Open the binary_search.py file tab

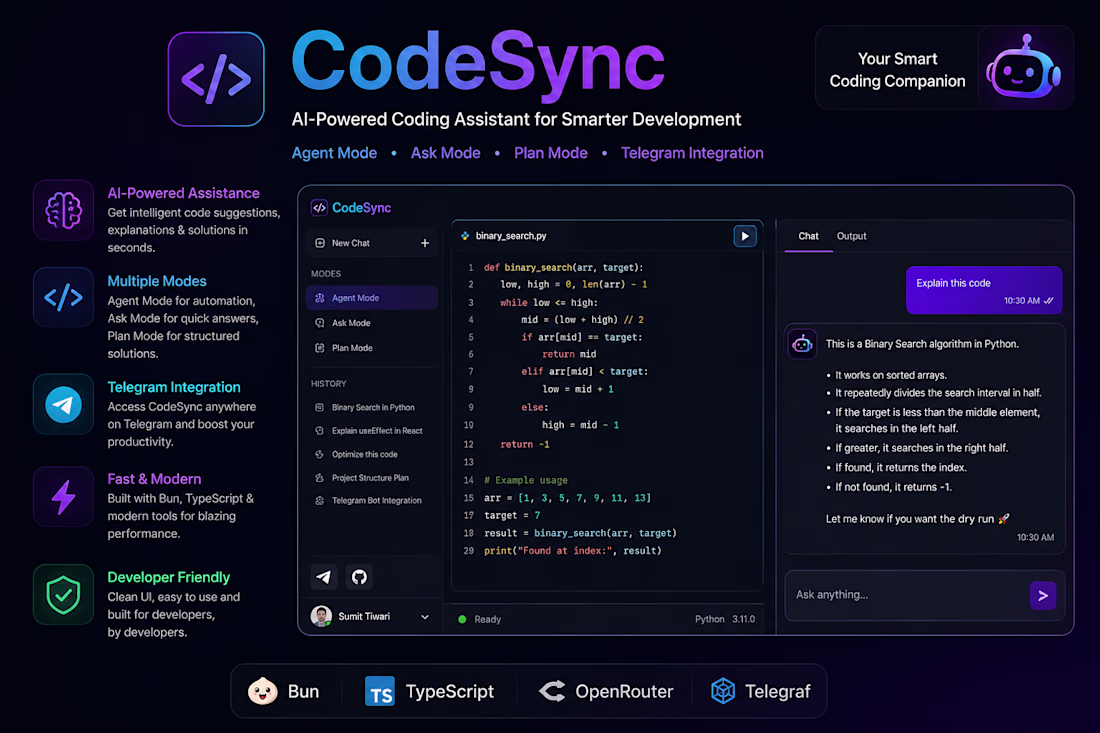pyautogui.click(x=511, y=236)
